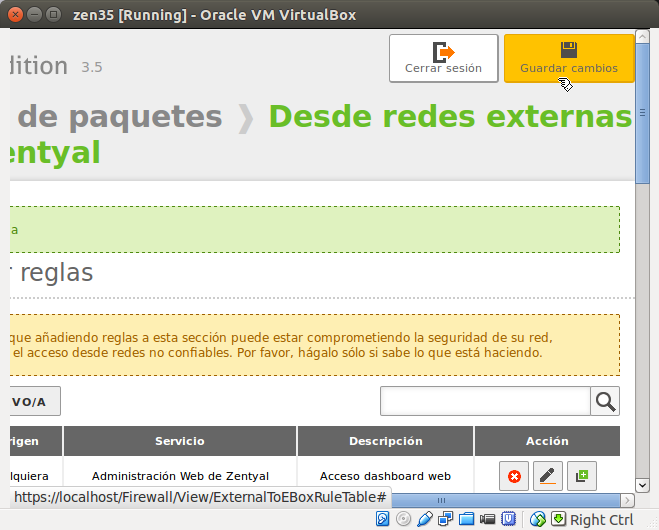The width and height of the screenshot is (659, 530).
Task: Click the yellow security warning message
Action: pos(314,345)
